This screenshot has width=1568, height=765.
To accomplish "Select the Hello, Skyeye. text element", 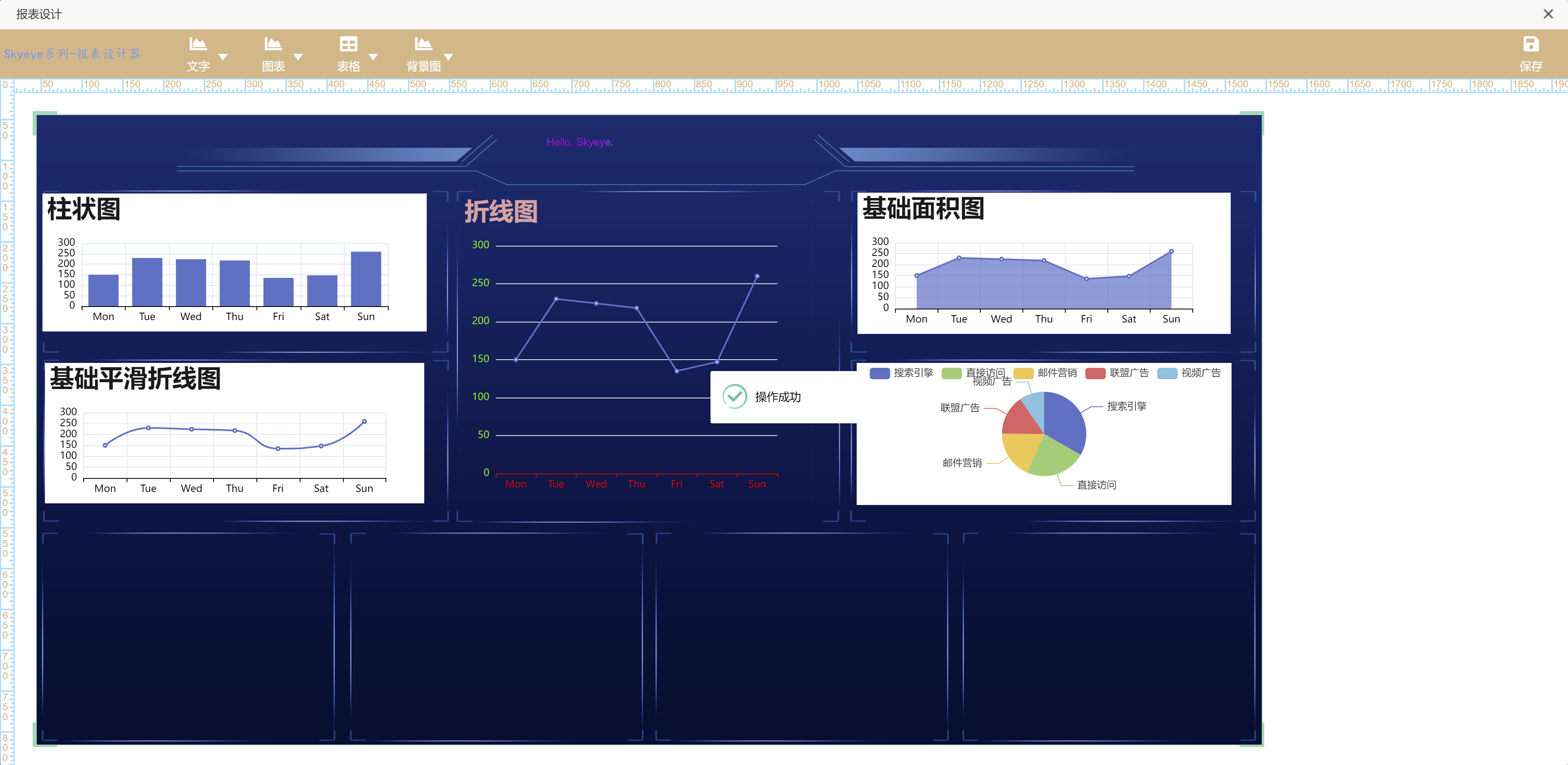I will pos(579,142).
